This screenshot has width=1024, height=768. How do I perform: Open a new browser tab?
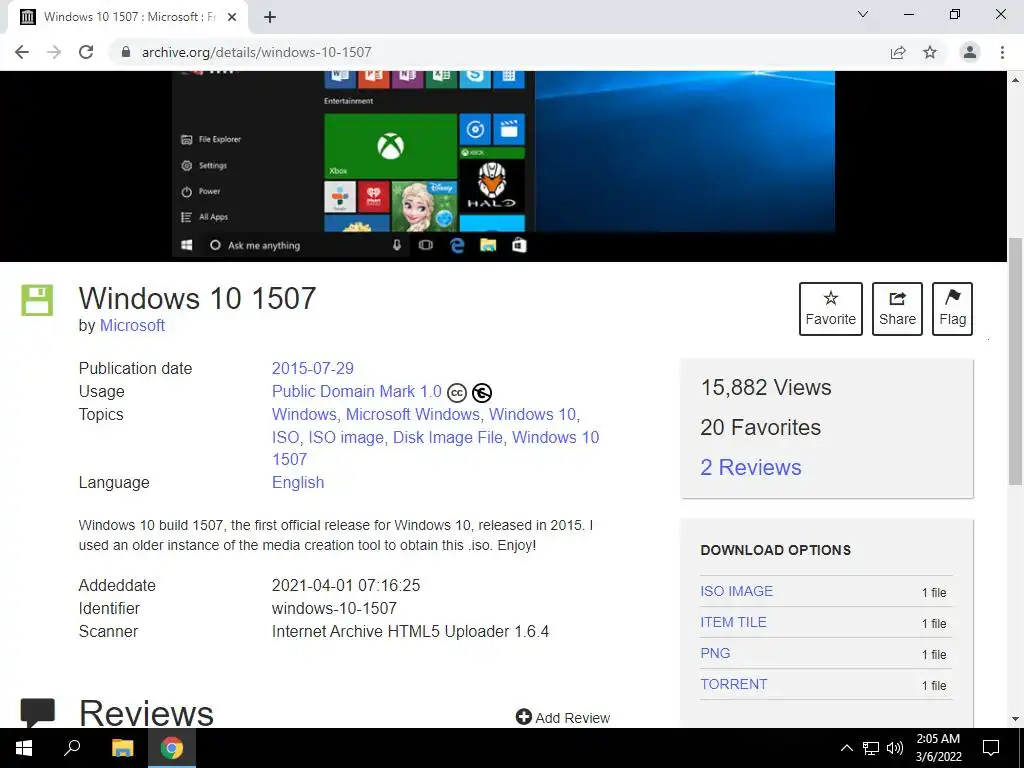point(270,17)
